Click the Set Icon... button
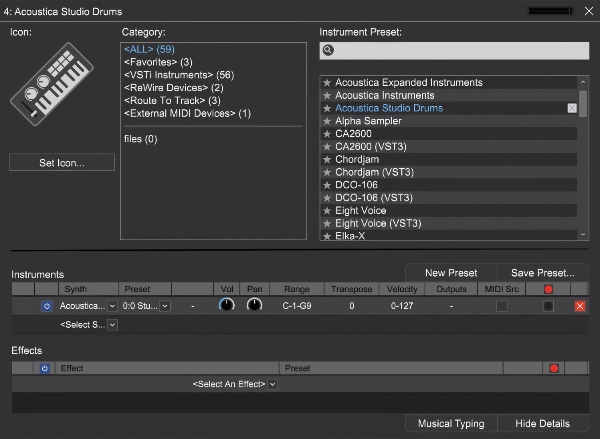 [x=62, y=162]
